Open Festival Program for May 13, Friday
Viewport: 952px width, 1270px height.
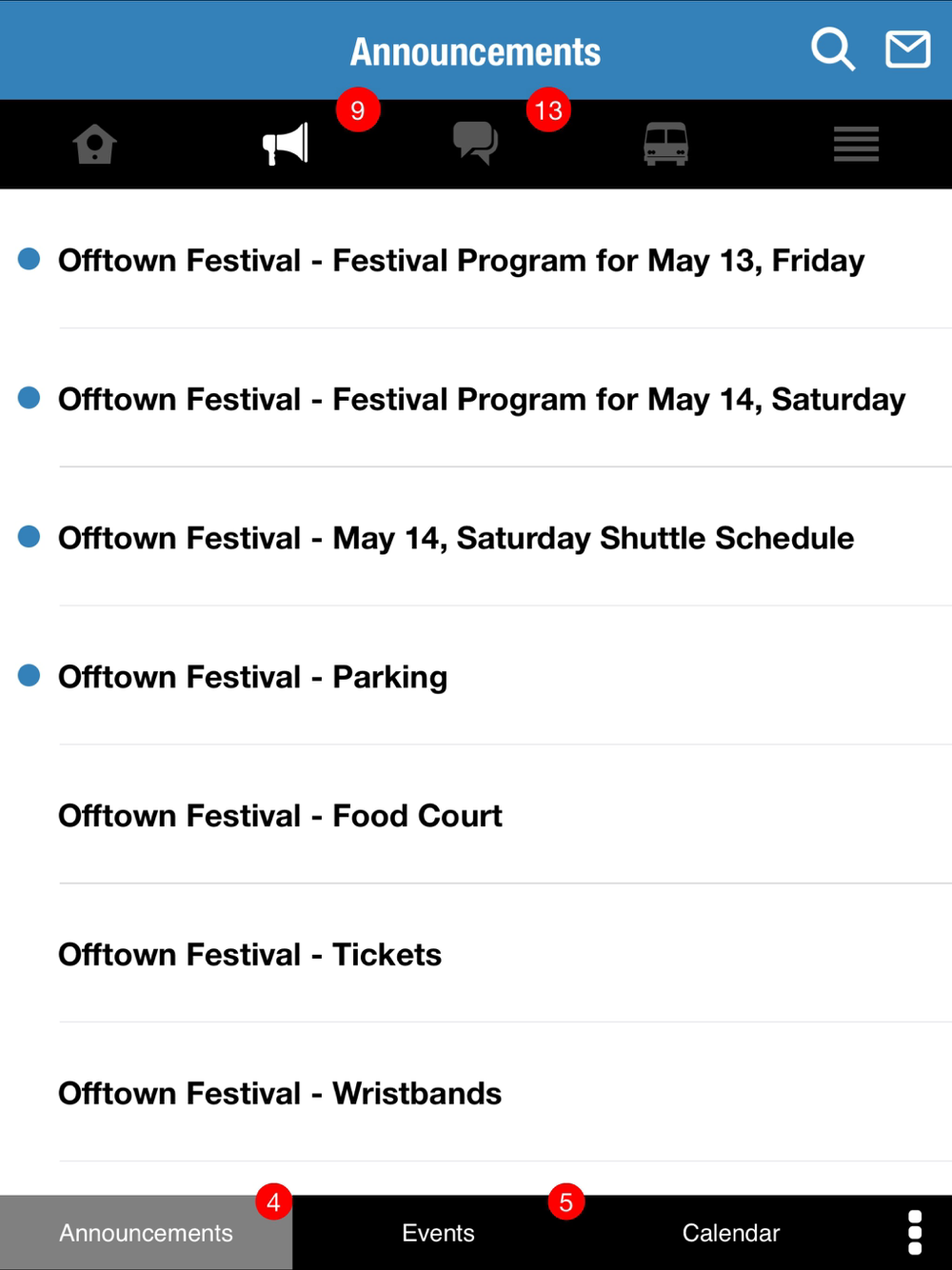point(461,260)
